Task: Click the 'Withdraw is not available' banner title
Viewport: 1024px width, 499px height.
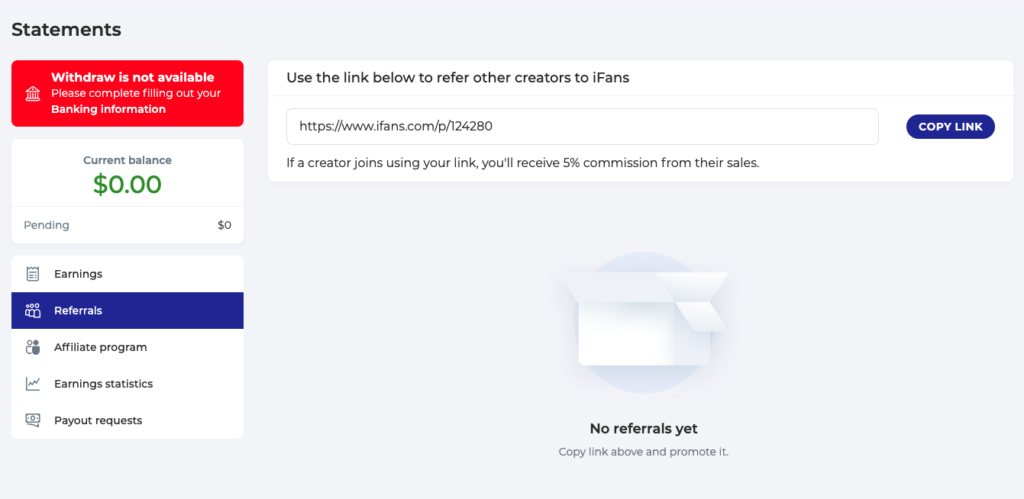Action: [x=133, y=77]
